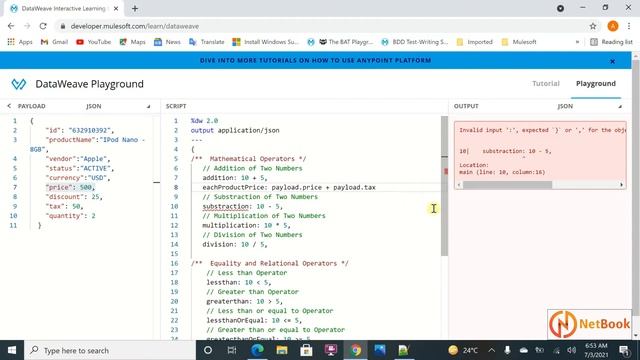Image resolution: width=640 pixels, height=360 pixels.
Task: Open Cortana circle on taskbar
Action: (x=208, y=350)
